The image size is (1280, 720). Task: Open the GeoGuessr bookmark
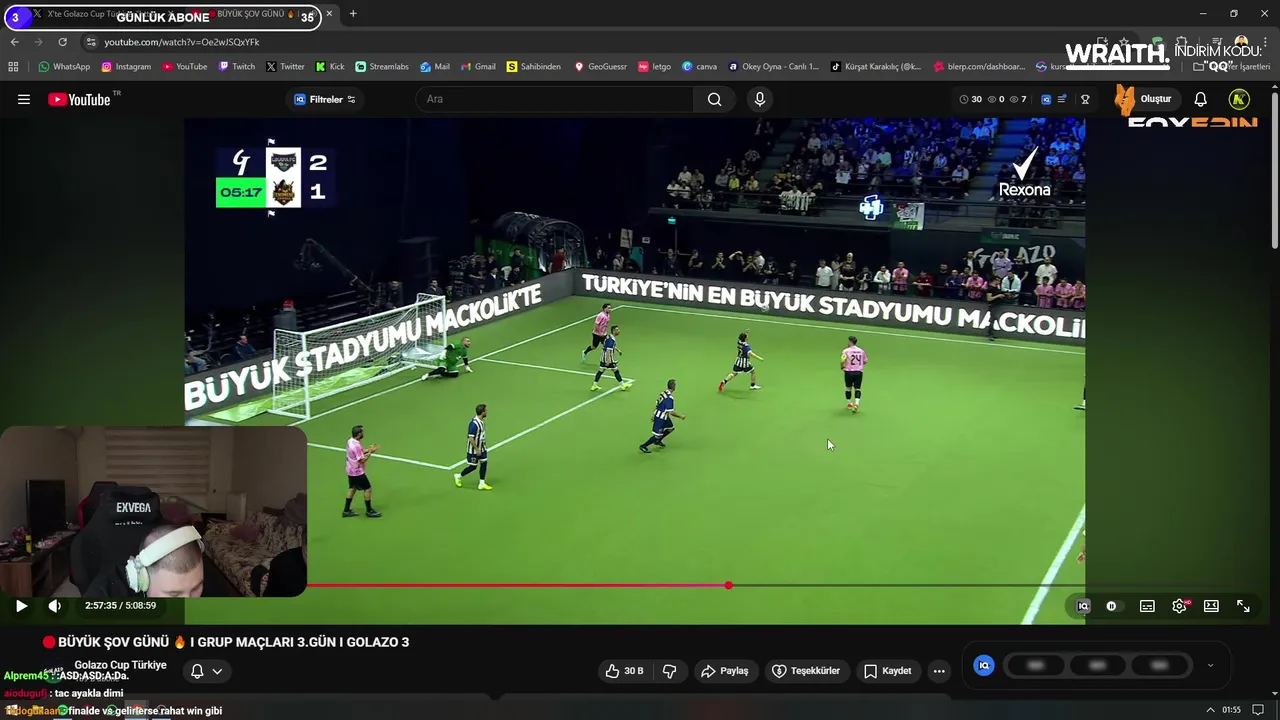point(600,66)
